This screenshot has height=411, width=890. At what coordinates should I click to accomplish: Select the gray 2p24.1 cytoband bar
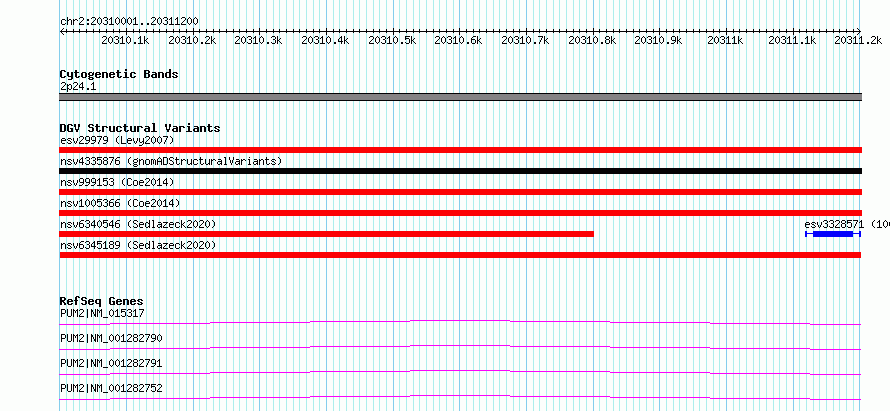460,97
